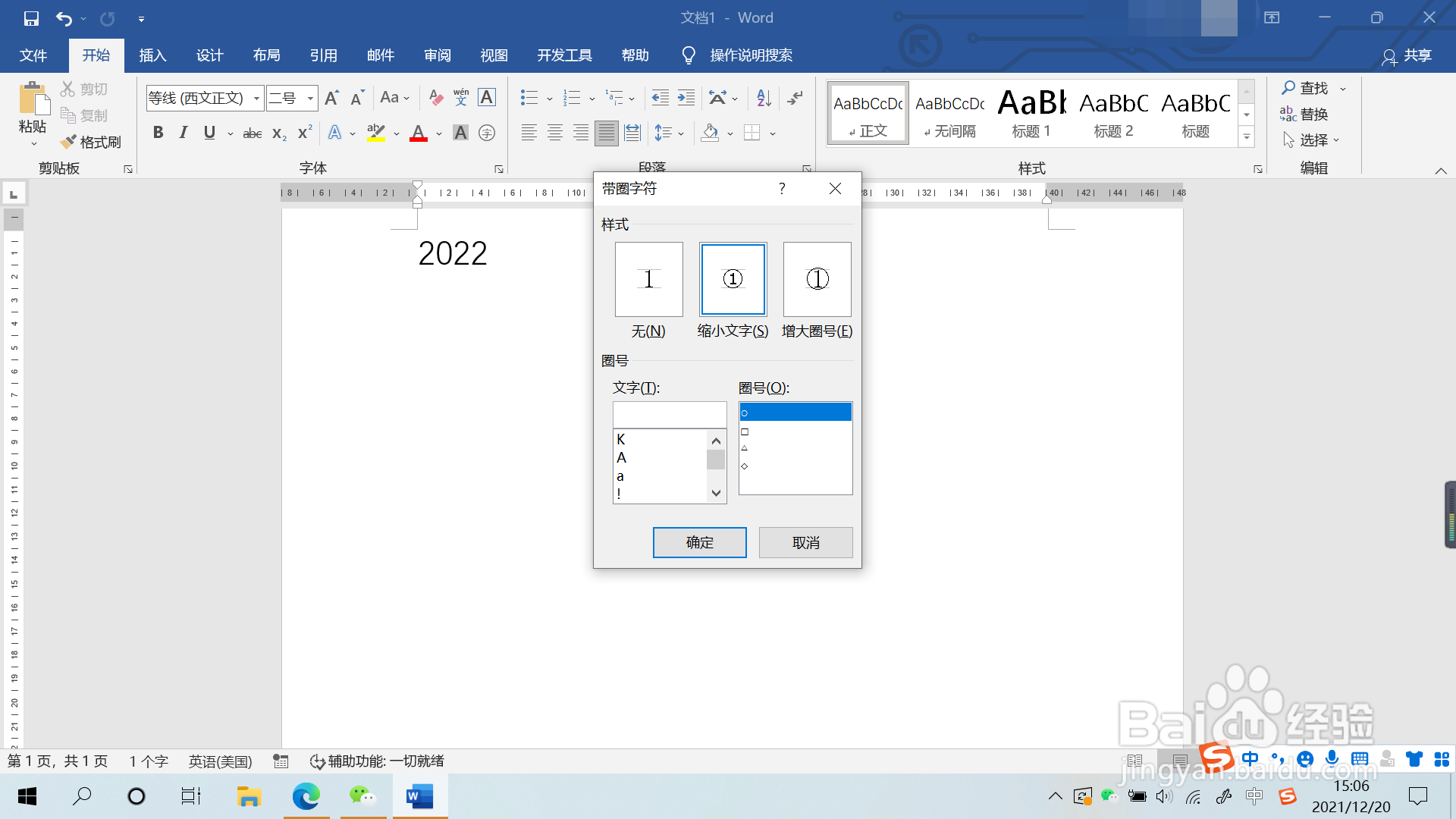This screenshot has height=819, width=1456.
Task: Expand the 查找 dropdown arrow
Action: pos(1343,89)
